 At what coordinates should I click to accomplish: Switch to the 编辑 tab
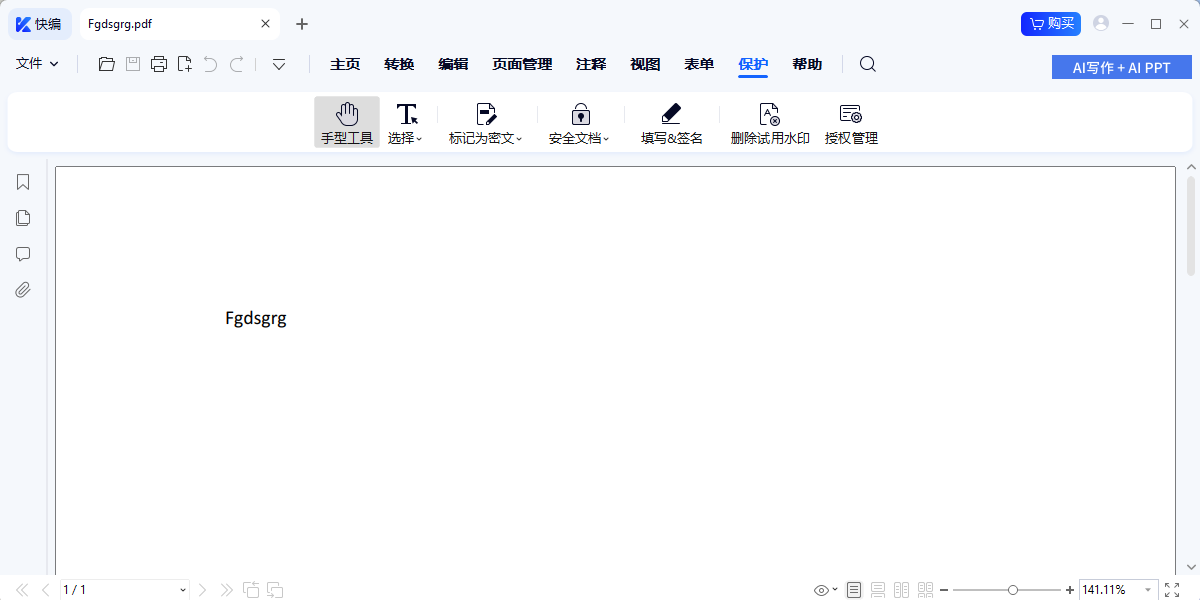453,64
